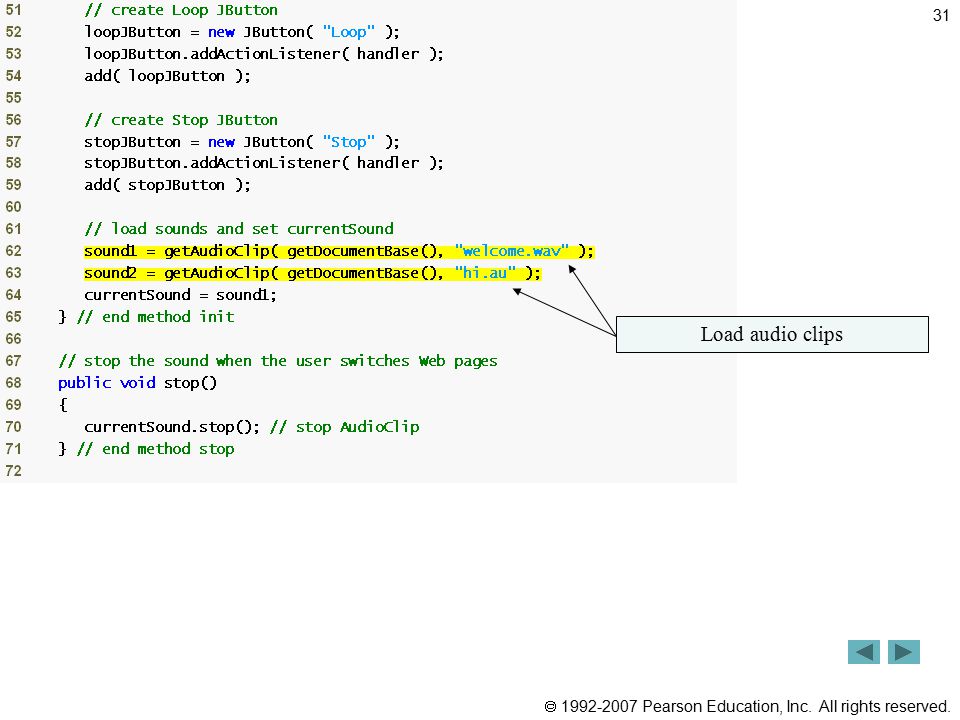
Task: Click the '} // end method stop' line
Action: [146, 449]
